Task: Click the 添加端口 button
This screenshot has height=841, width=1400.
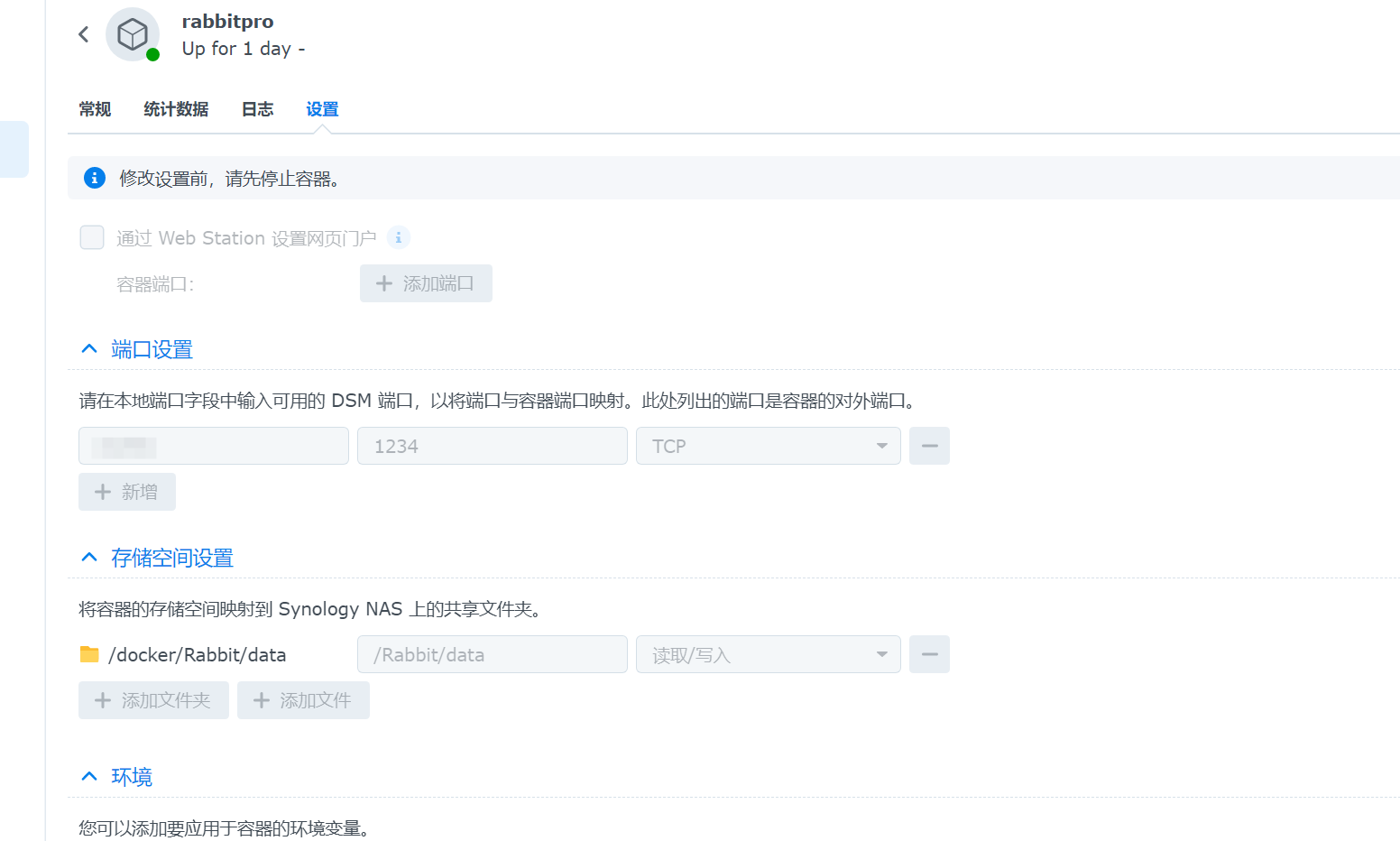Action: 426,283
